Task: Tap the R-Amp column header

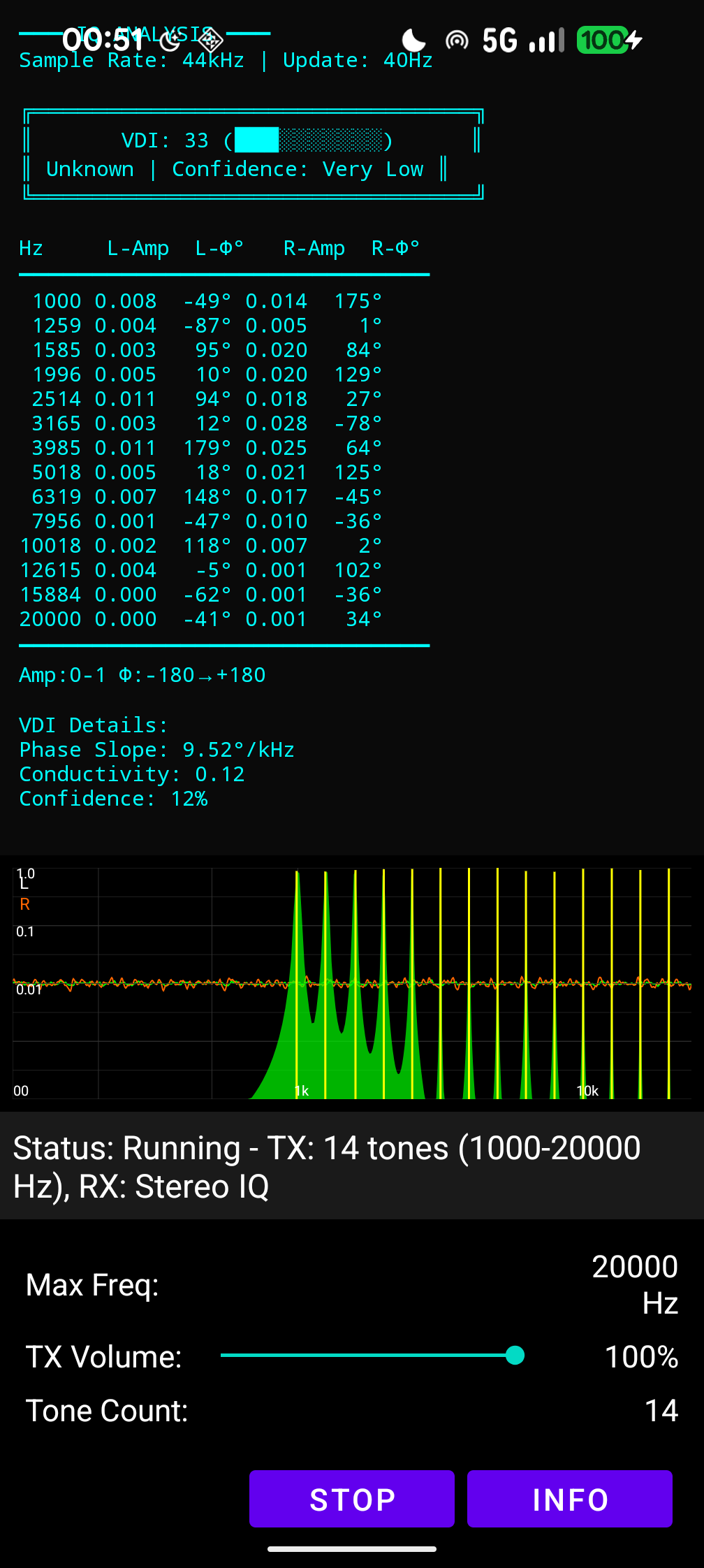Action: click(x=314, y=248)
